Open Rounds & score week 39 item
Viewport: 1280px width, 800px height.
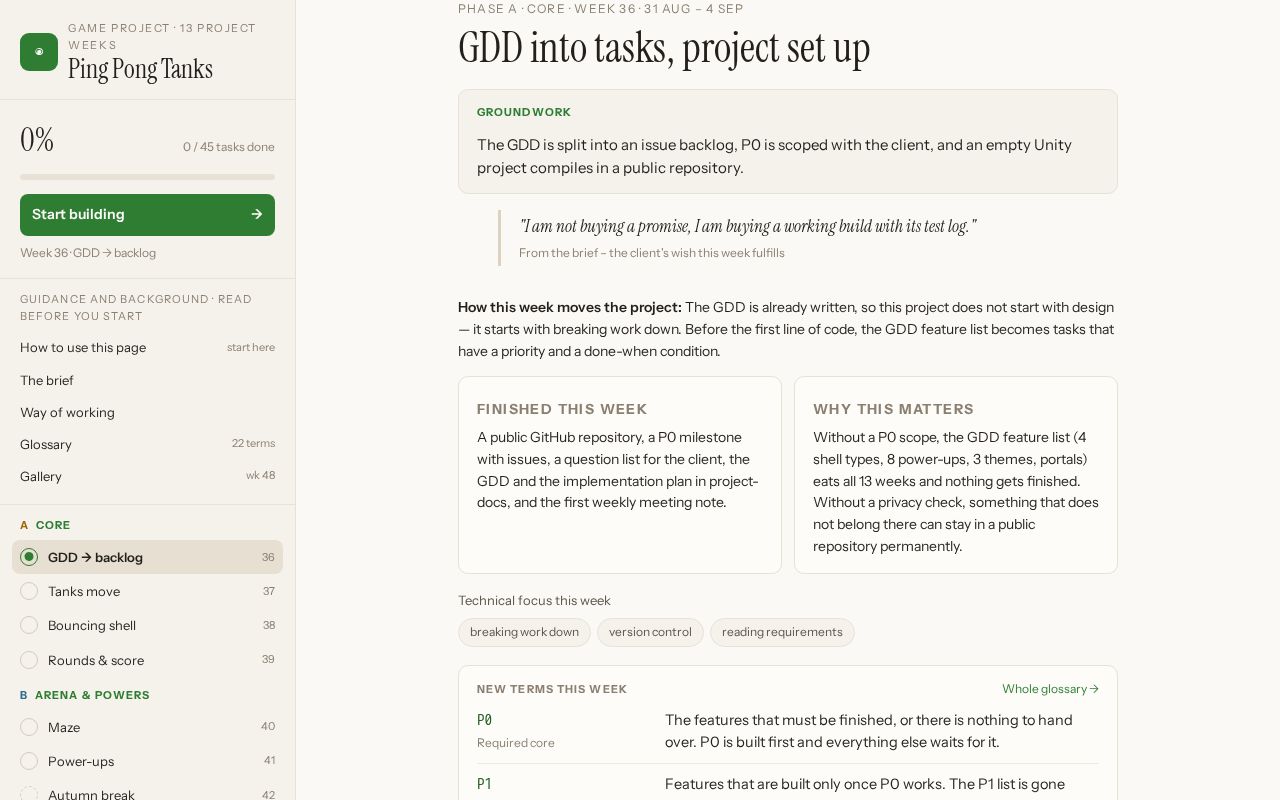(147, 660)
